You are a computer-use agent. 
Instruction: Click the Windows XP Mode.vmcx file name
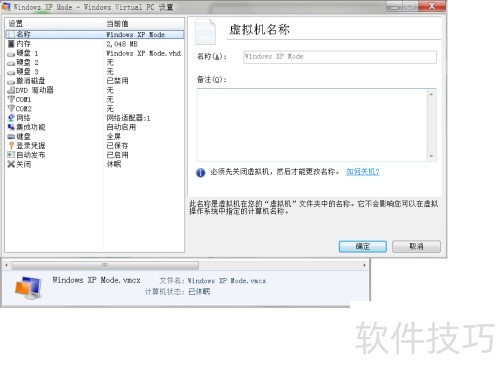(96, 280)
